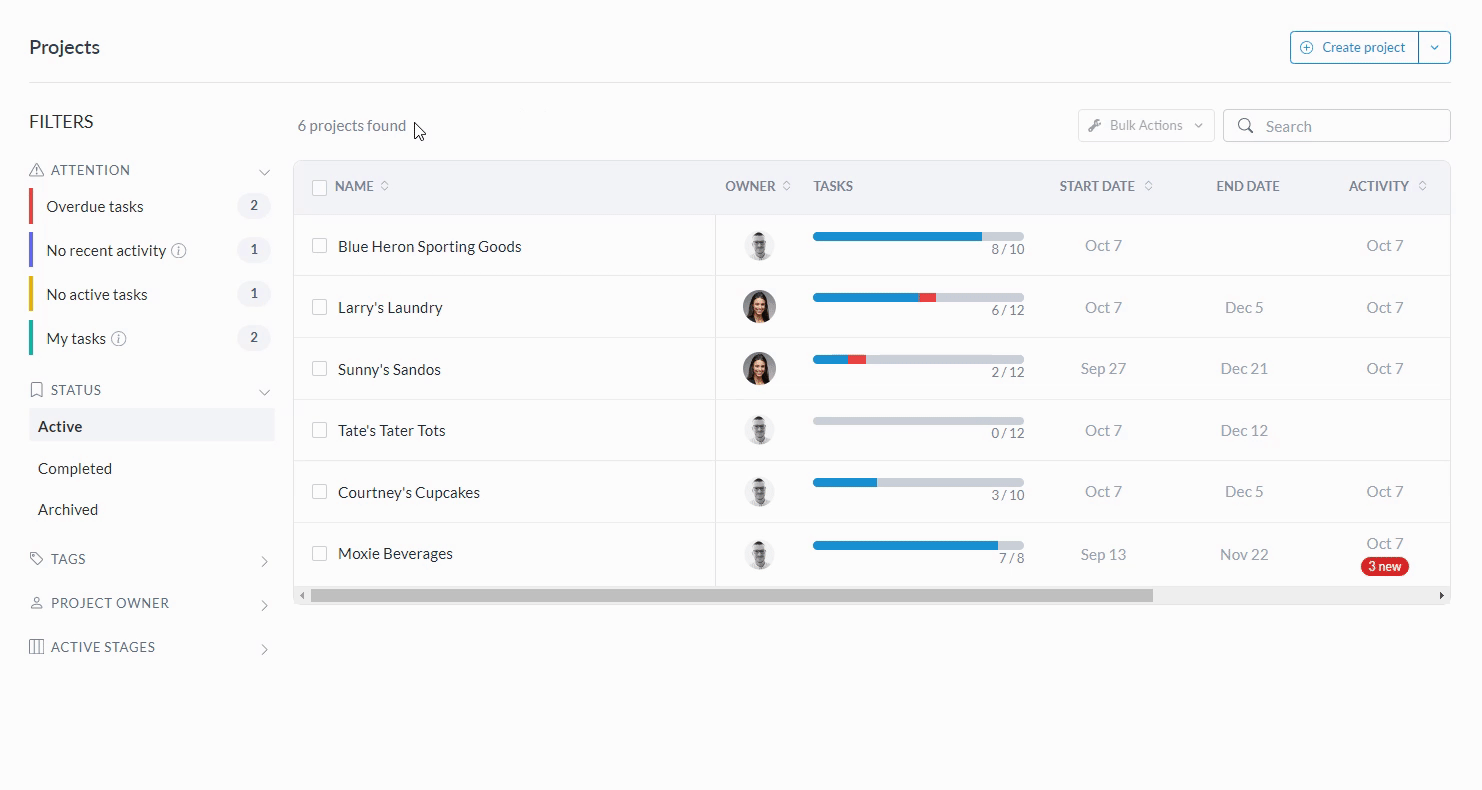Screen dimensions: 1482x790
Task: Click Larry's Laundry owner avatar
Action: click(x=759, y=307)
